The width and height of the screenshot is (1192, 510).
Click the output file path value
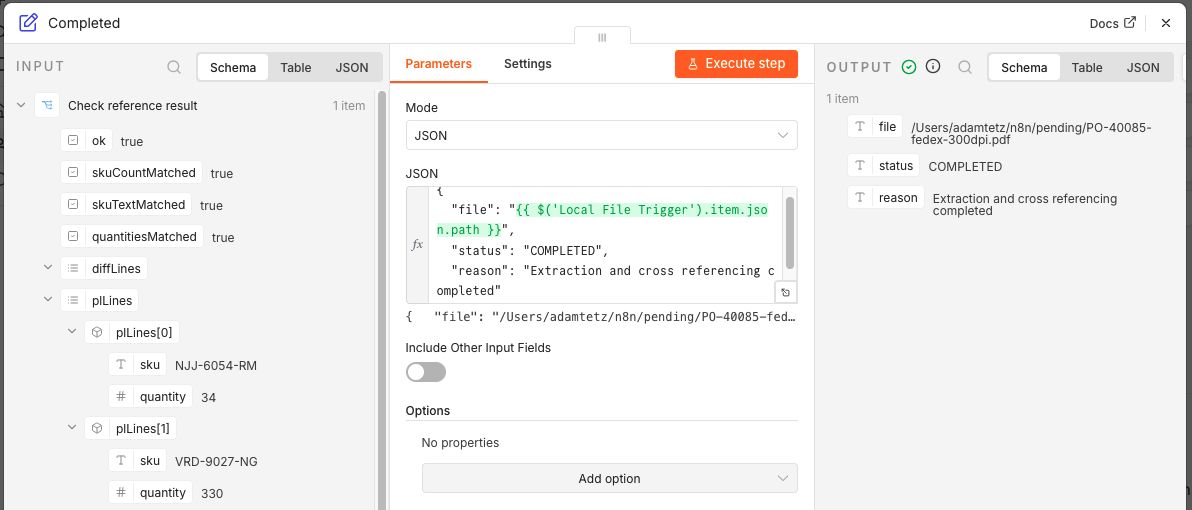[1032, 134]
